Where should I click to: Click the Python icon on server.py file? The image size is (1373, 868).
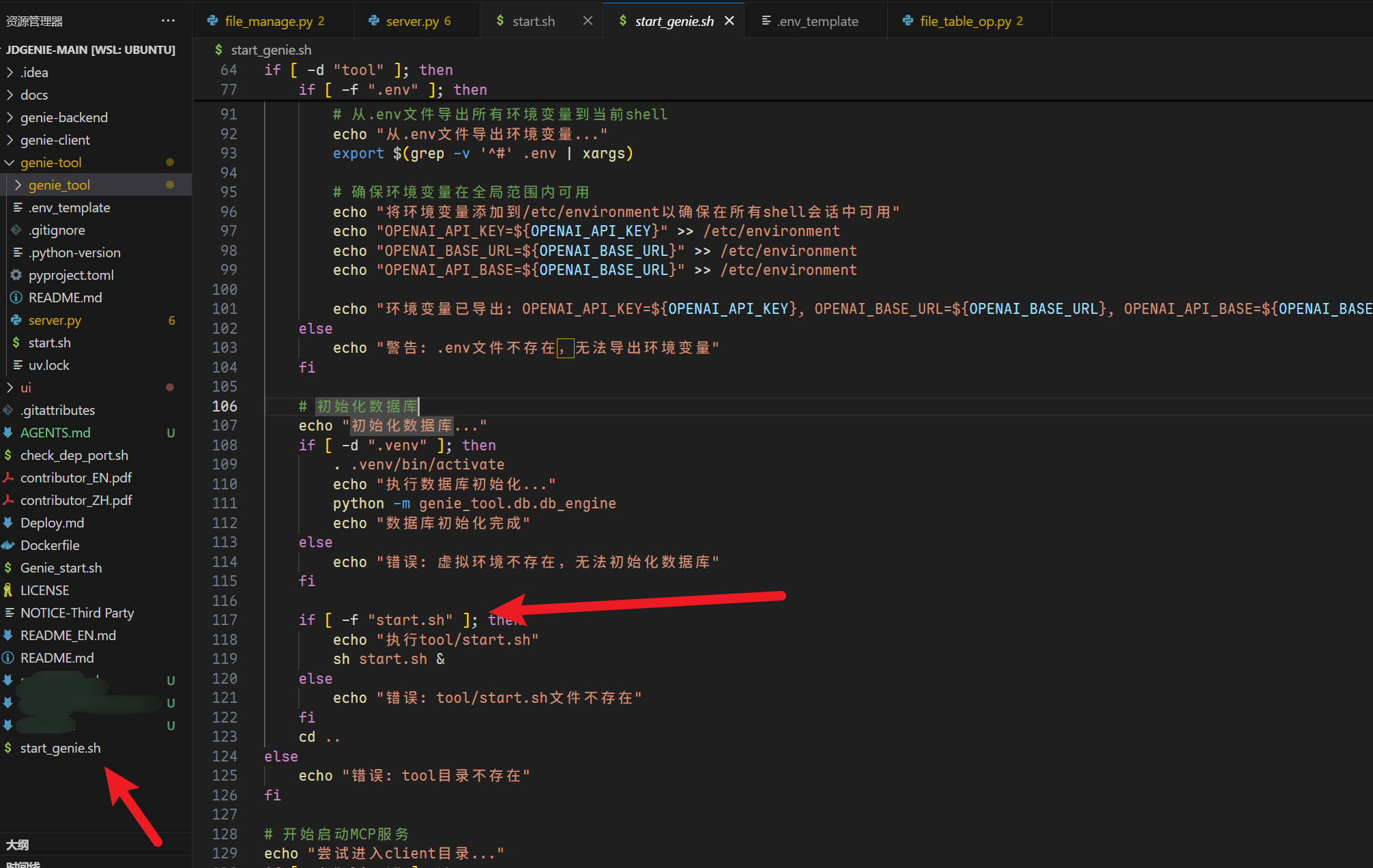(x=16, y=320)
